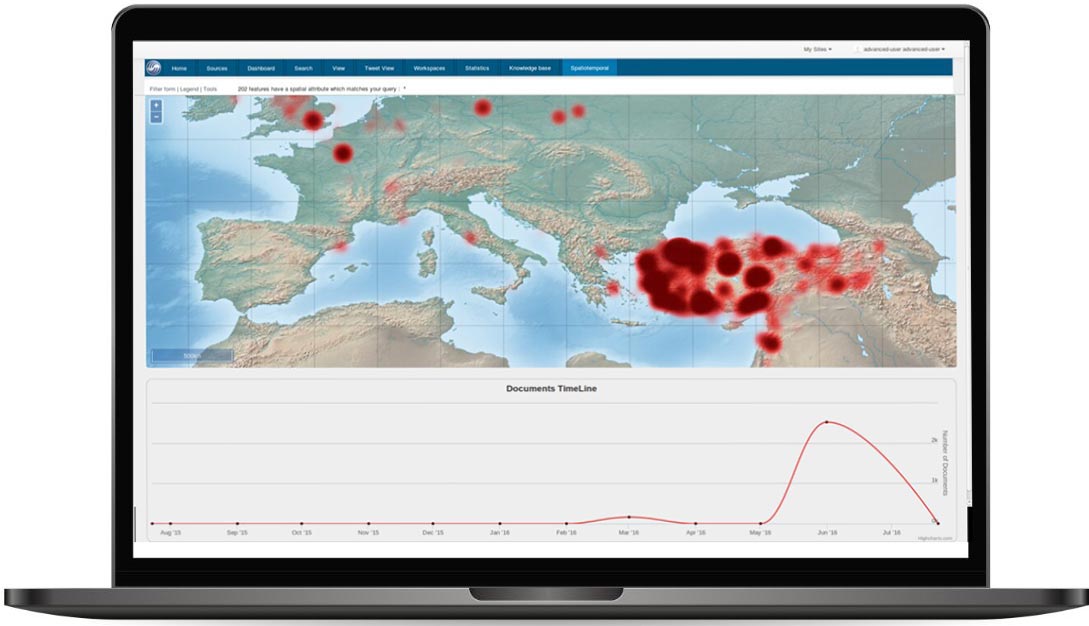Click the application logo icon in navbar
The height and width of the screenshot is (626, 1089).
[x=154, y=68]
